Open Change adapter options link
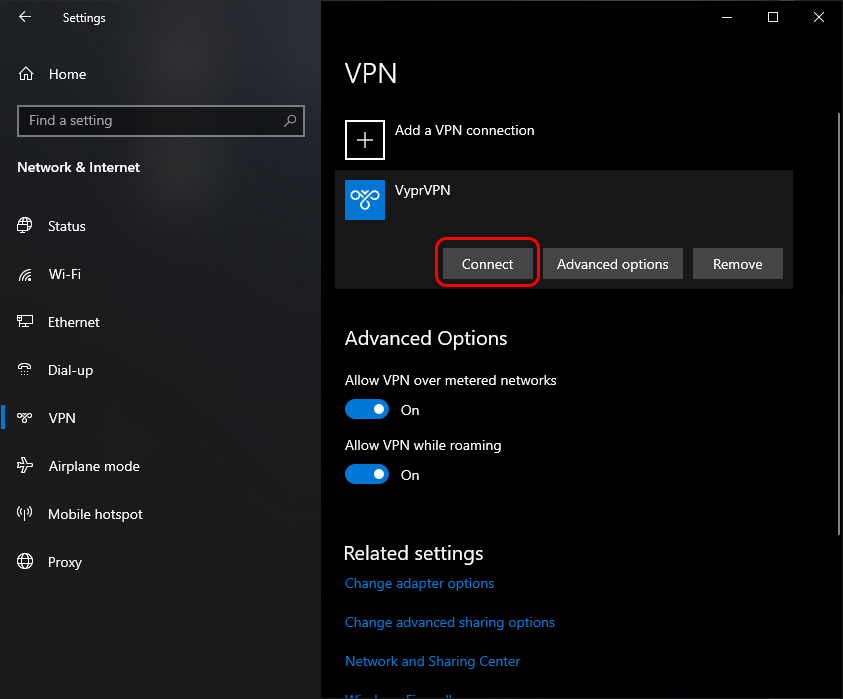Screen dimensions: 843x699 (x=419, y=583)
